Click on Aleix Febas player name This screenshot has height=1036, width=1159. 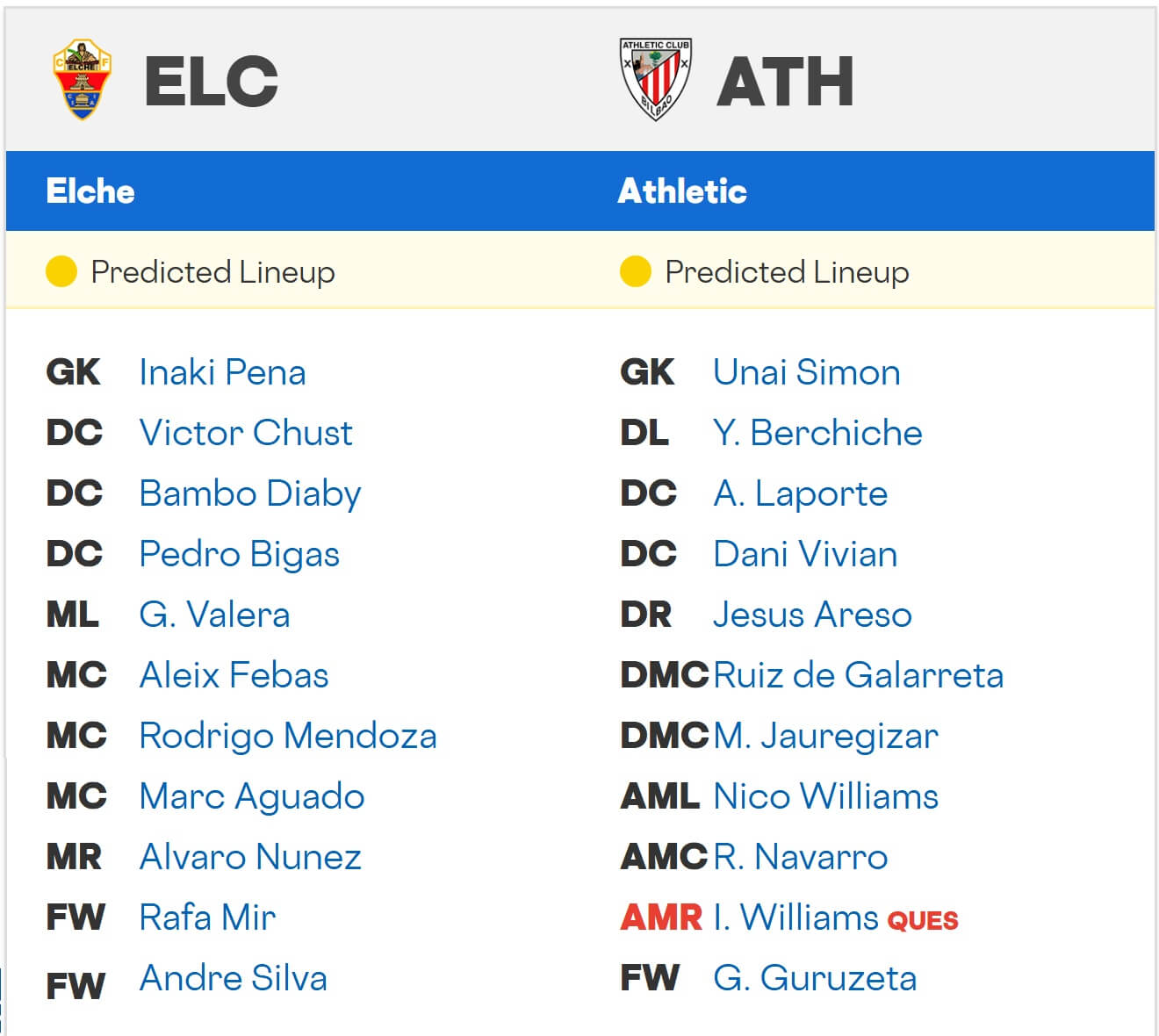(x=234, y=675)
